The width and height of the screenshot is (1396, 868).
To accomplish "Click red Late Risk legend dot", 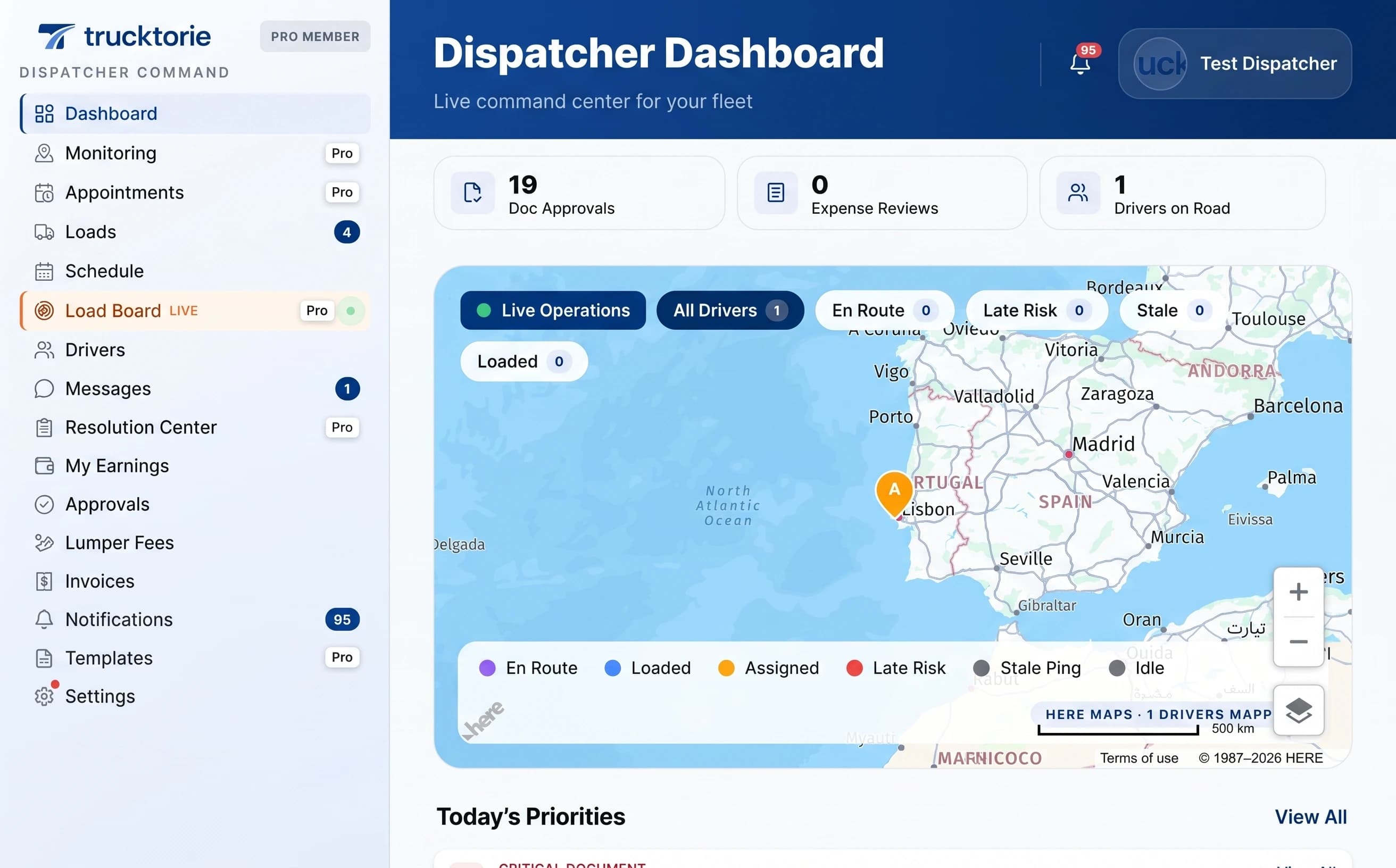I will 854,668.
